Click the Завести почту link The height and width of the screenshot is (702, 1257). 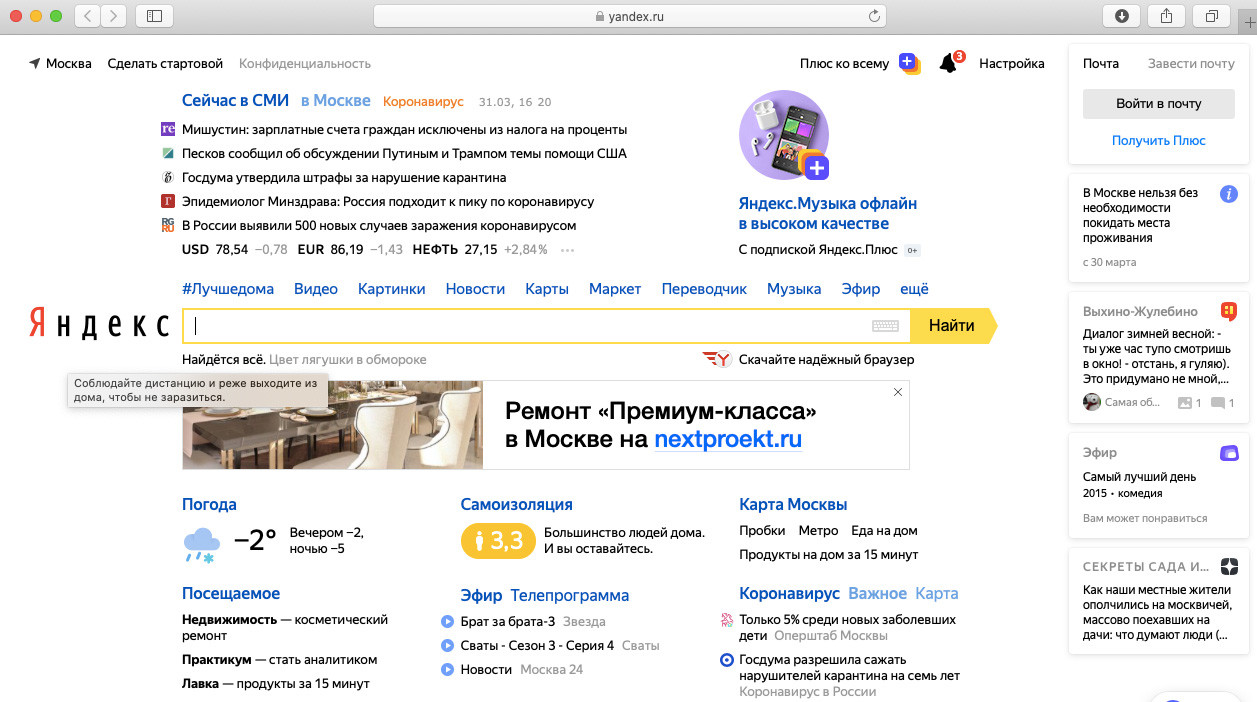point(1191,63)
